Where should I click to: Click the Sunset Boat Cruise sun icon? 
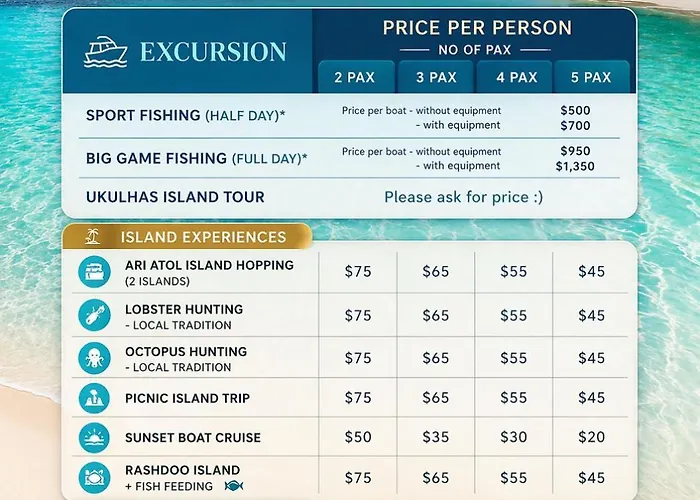click(x=94, y=438)
